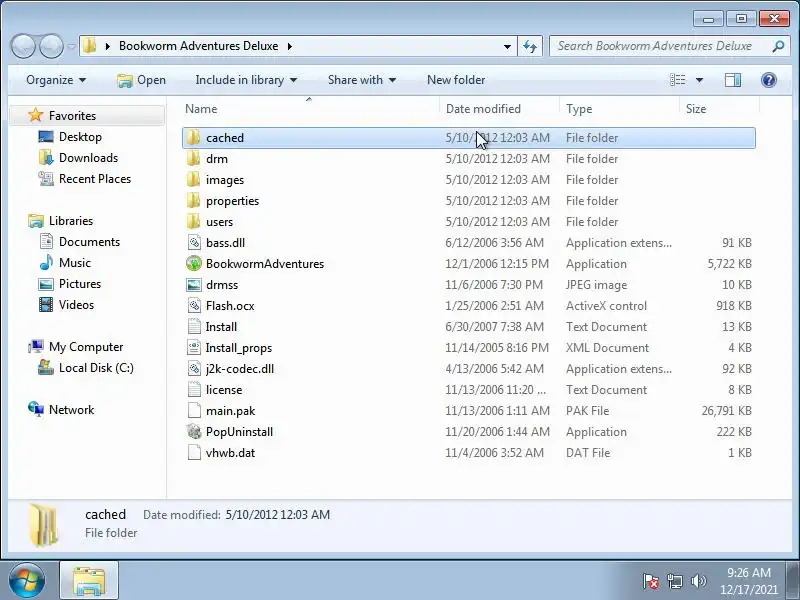The height and width of the screenshot is (600, 800).
Task: Select Favorites in navigation pane
Action: pyautogui.click(x=72, y=116)
